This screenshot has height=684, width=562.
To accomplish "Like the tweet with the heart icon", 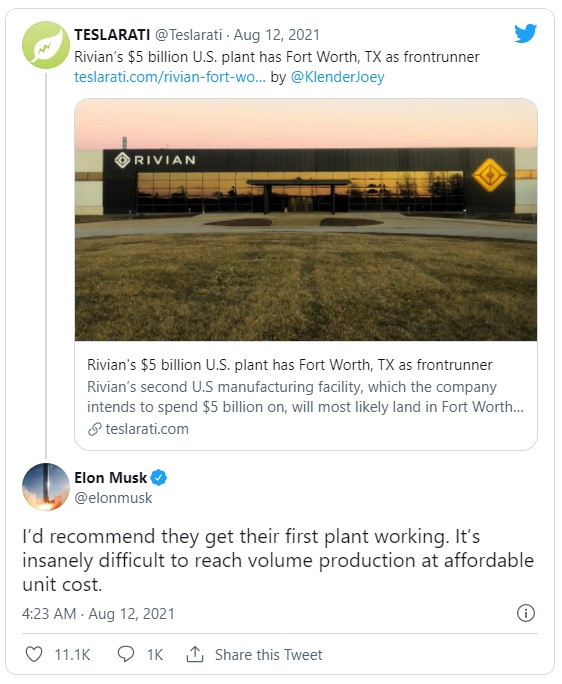I will pos(34,654).
